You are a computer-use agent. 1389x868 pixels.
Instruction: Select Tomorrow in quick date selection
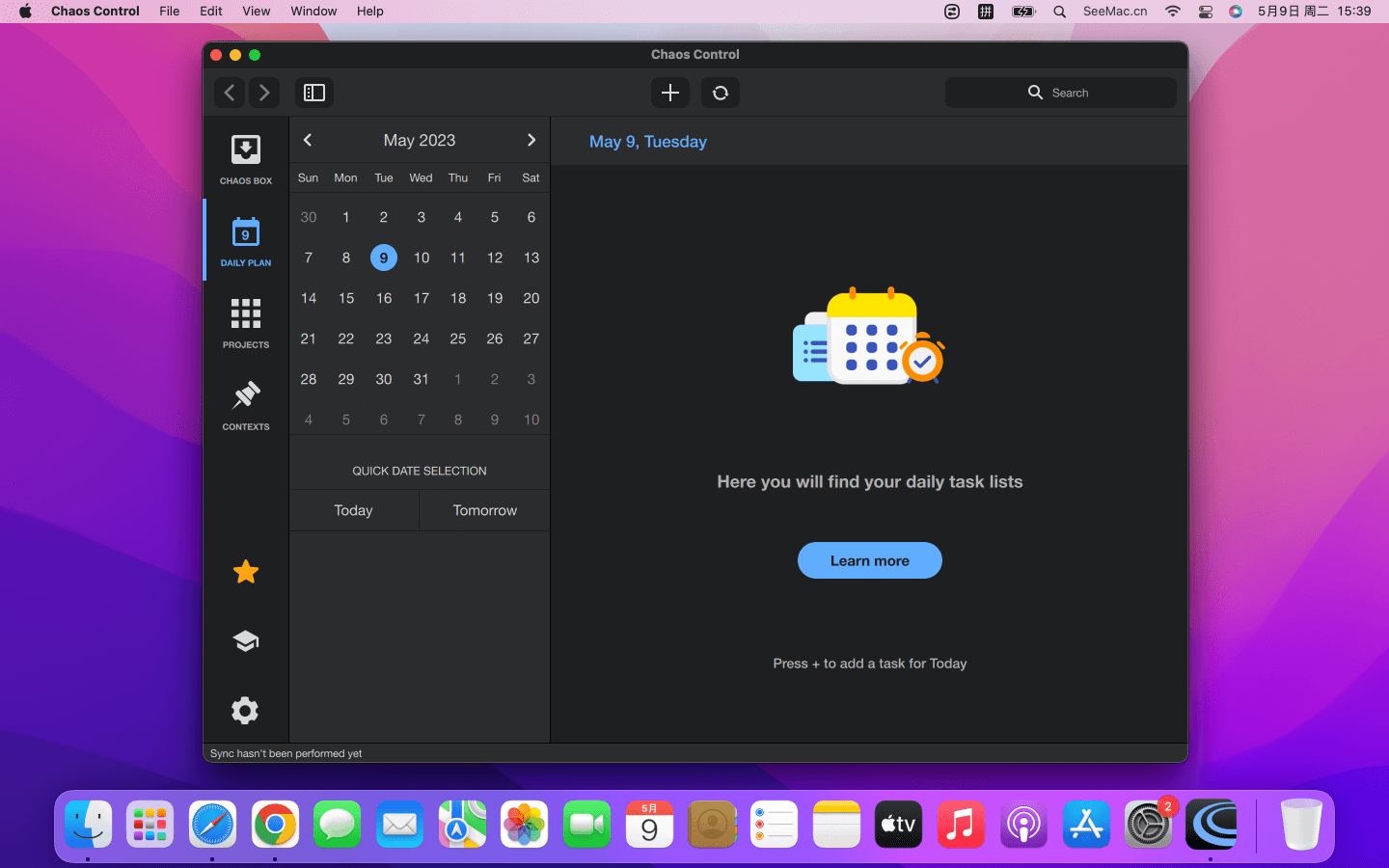[x=484, y=510]
